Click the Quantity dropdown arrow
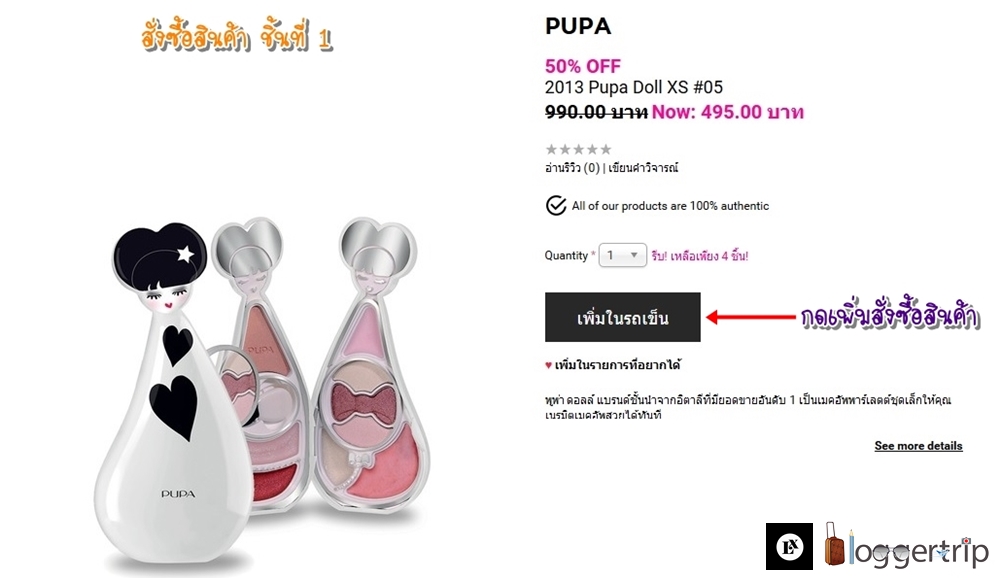This screenshot has height=578, width=1000. [x=634, y=255]
